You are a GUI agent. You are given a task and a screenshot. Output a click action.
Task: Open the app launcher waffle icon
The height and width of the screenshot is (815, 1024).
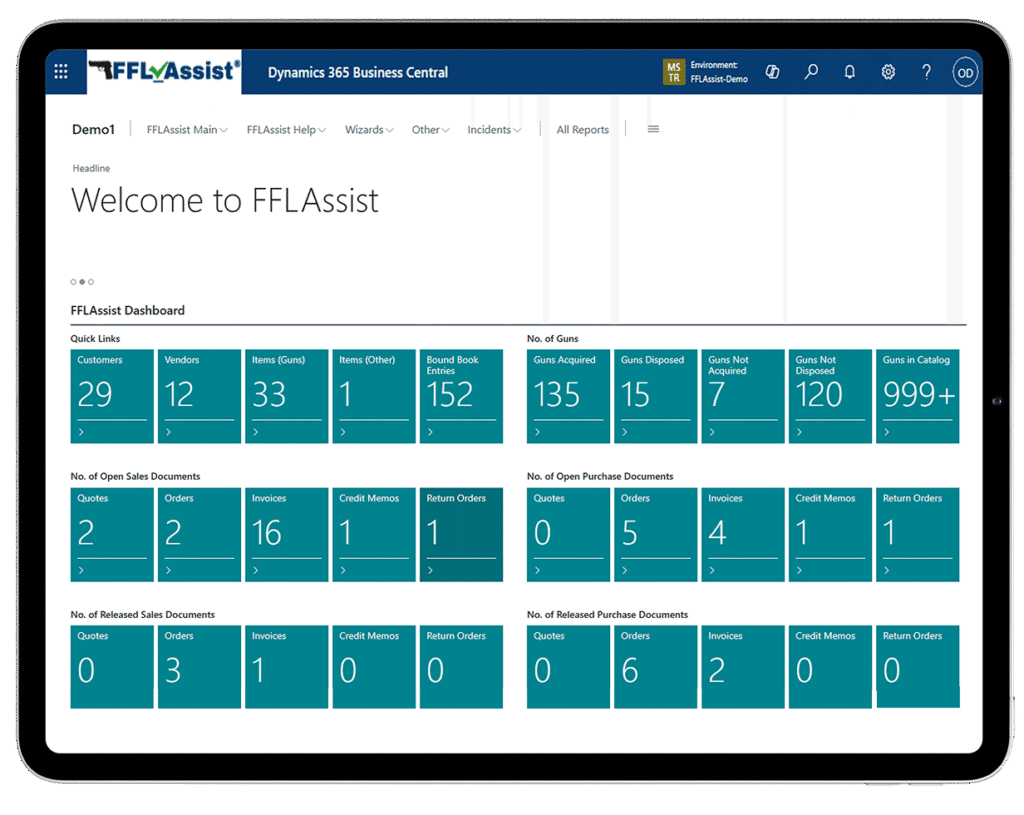[x=61, y=72]
